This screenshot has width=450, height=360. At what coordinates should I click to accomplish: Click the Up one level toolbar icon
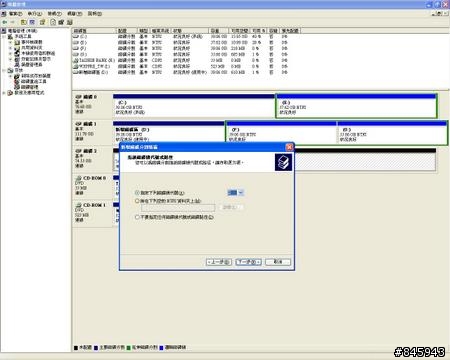click(x=24, y=22)
